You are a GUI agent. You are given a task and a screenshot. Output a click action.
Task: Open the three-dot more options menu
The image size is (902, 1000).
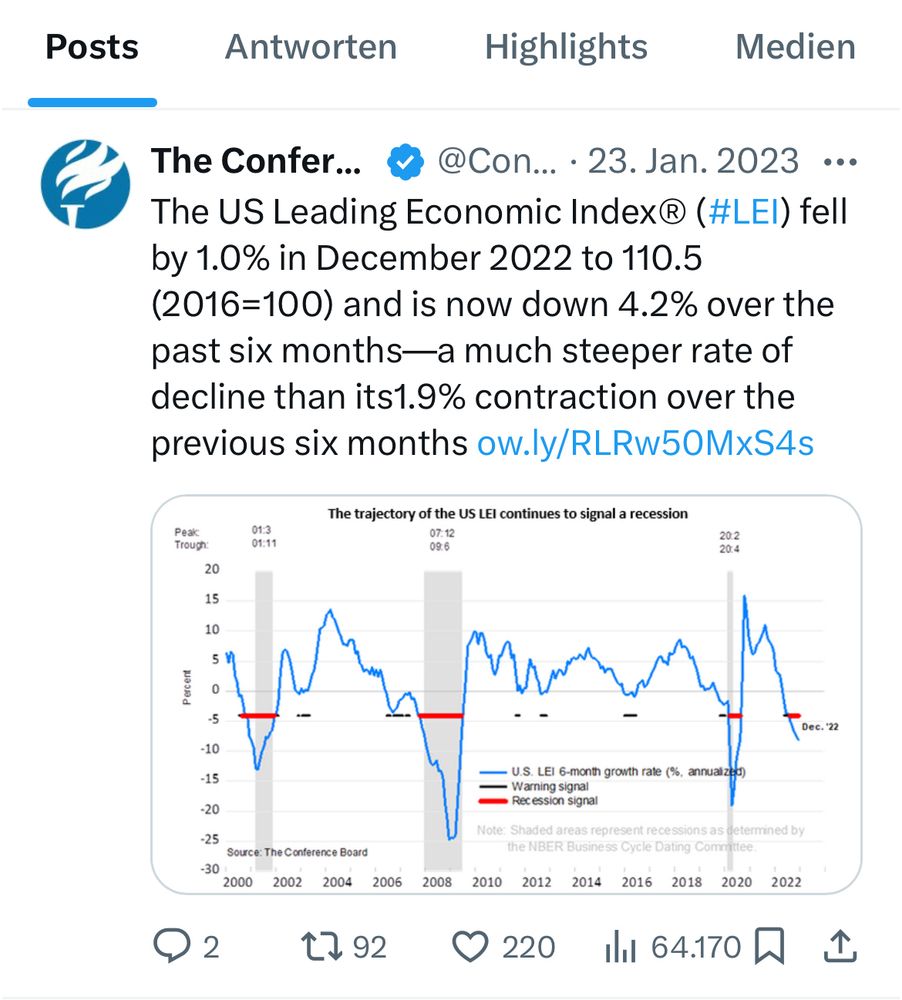click(x=838, y=161)
